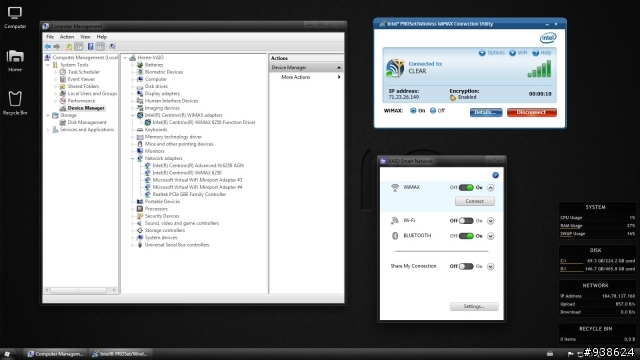Expand the BLUETOOTH section chevron

tap(491, 236)
